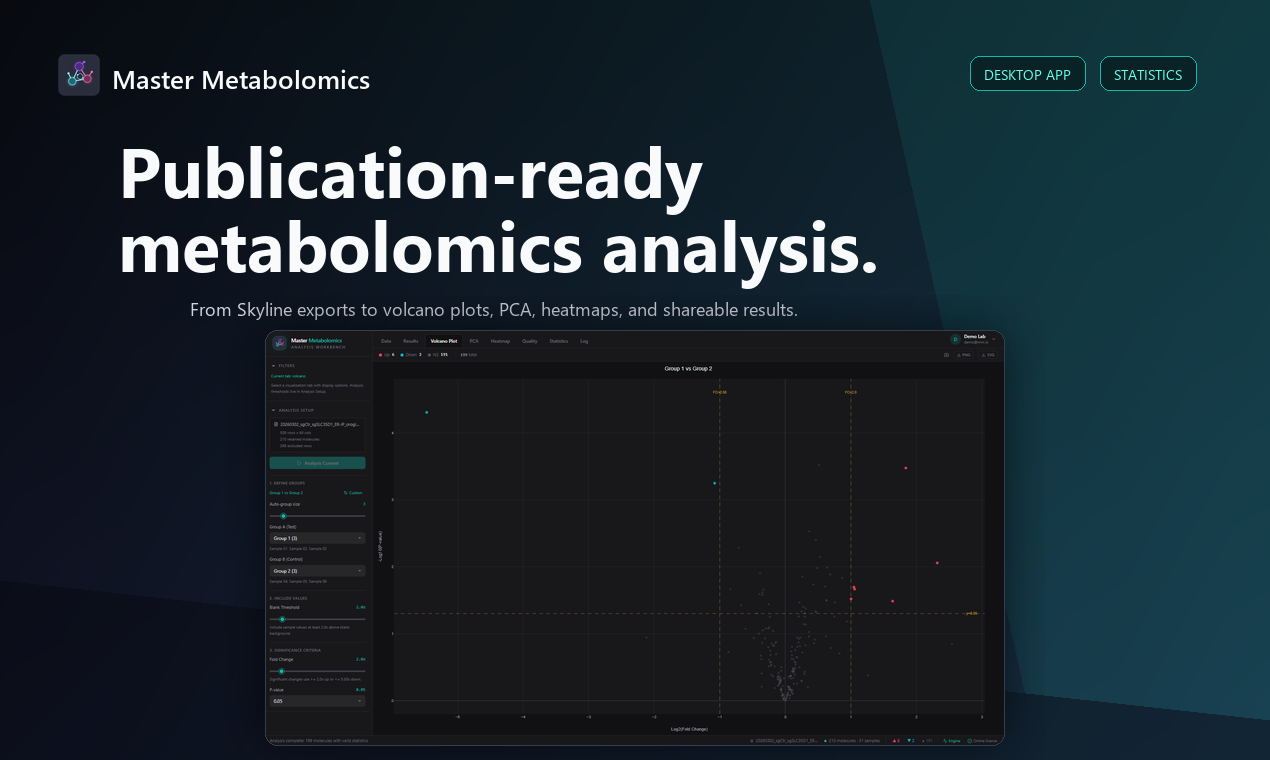Open the P-value dropdown
Screen dimensions: 1270x760
click(x=317, y=701)
